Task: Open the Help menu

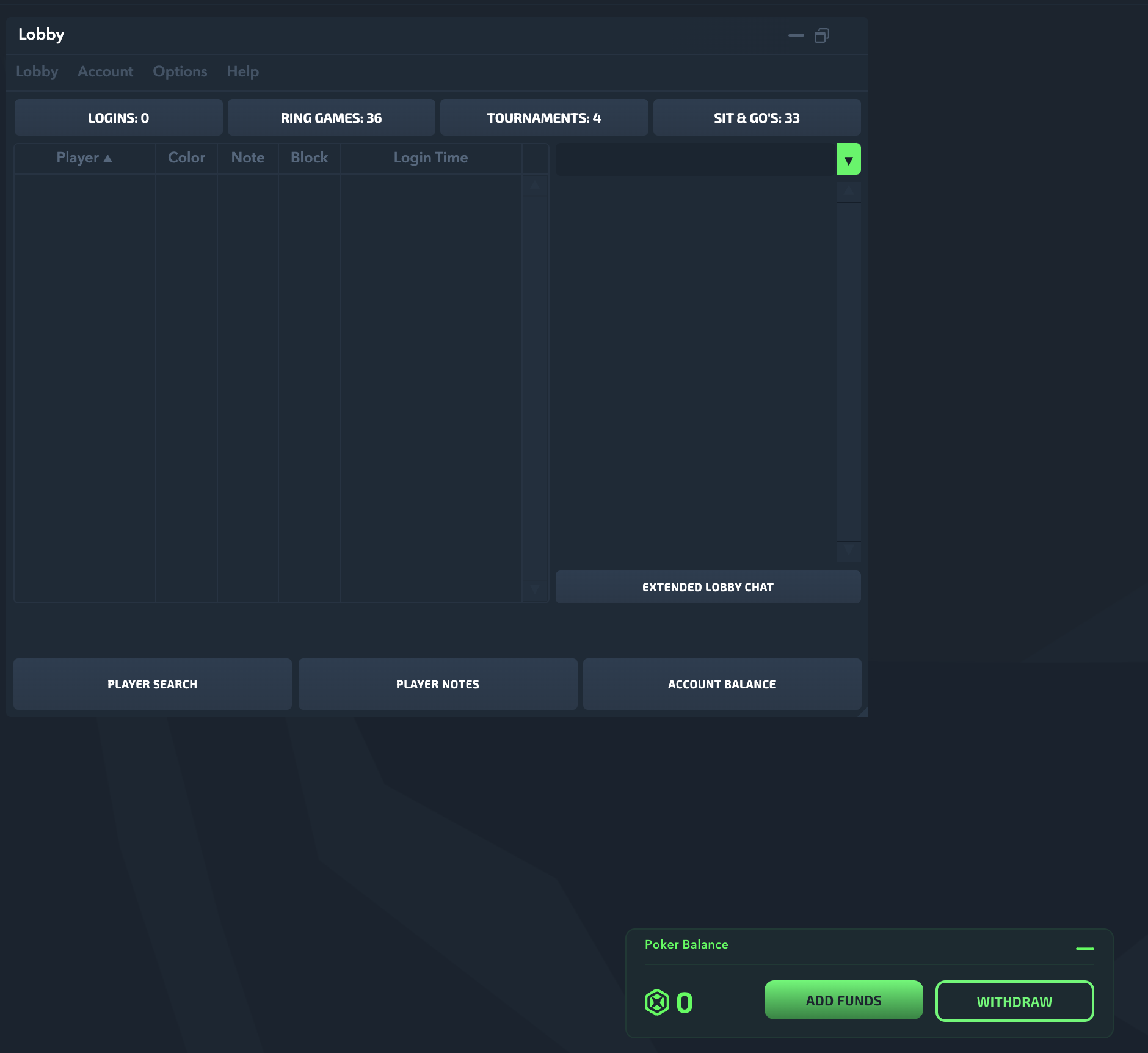Action: point(242,71)
